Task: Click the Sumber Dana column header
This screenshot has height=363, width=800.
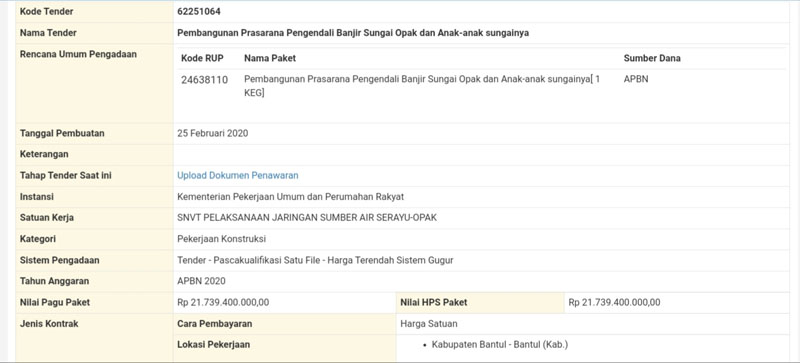Action: click(x=652, y=58)
